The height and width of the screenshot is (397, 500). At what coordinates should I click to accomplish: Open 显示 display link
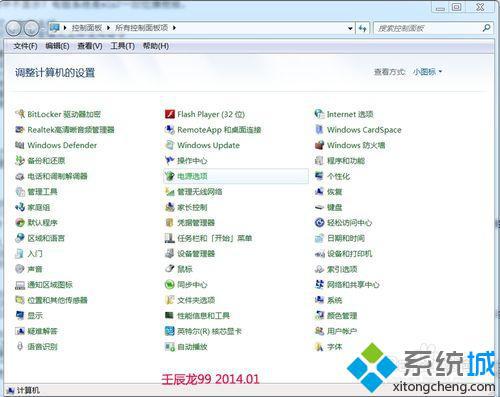tap(35, 315)
